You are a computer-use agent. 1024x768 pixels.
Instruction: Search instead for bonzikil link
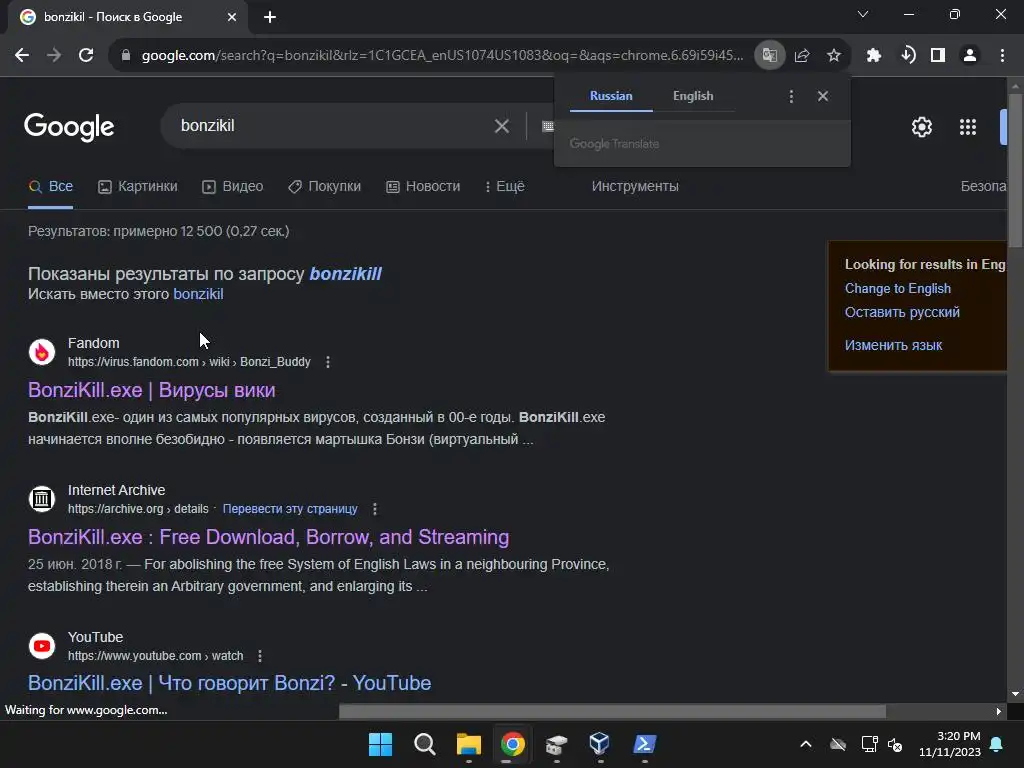199,295
